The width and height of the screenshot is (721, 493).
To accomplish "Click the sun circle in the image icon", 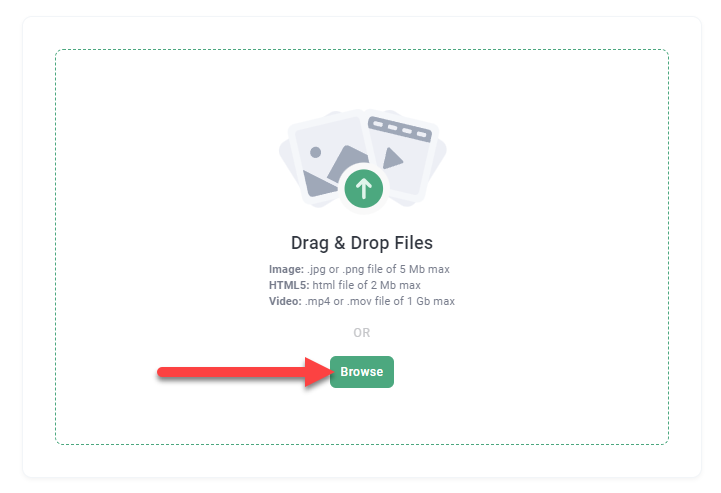I will click(x=315, y=152).
